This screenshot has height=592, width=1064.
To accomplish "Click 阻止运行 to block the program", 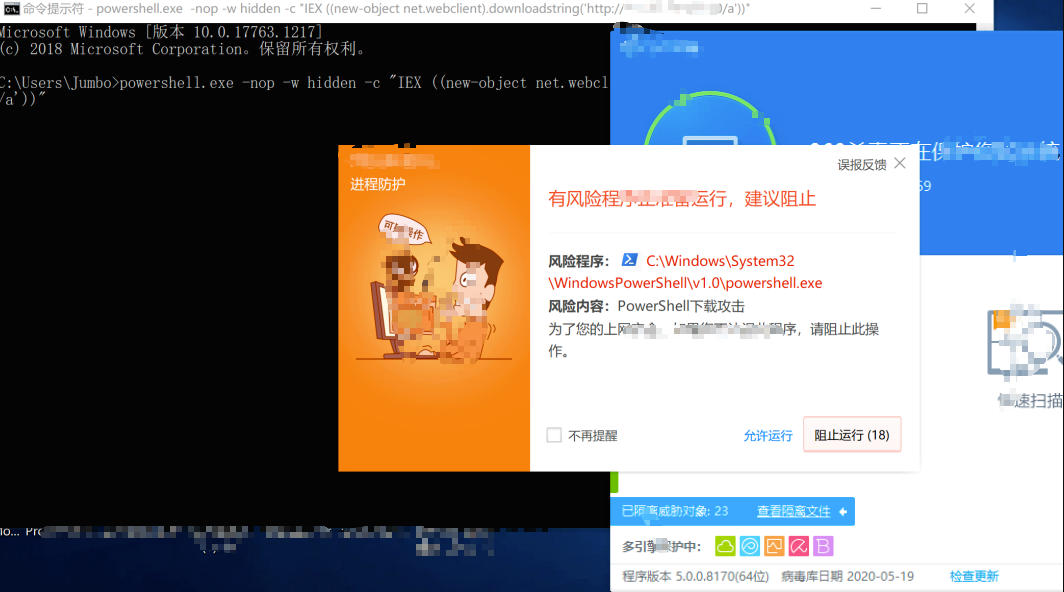I will click(x=852, y=434).
